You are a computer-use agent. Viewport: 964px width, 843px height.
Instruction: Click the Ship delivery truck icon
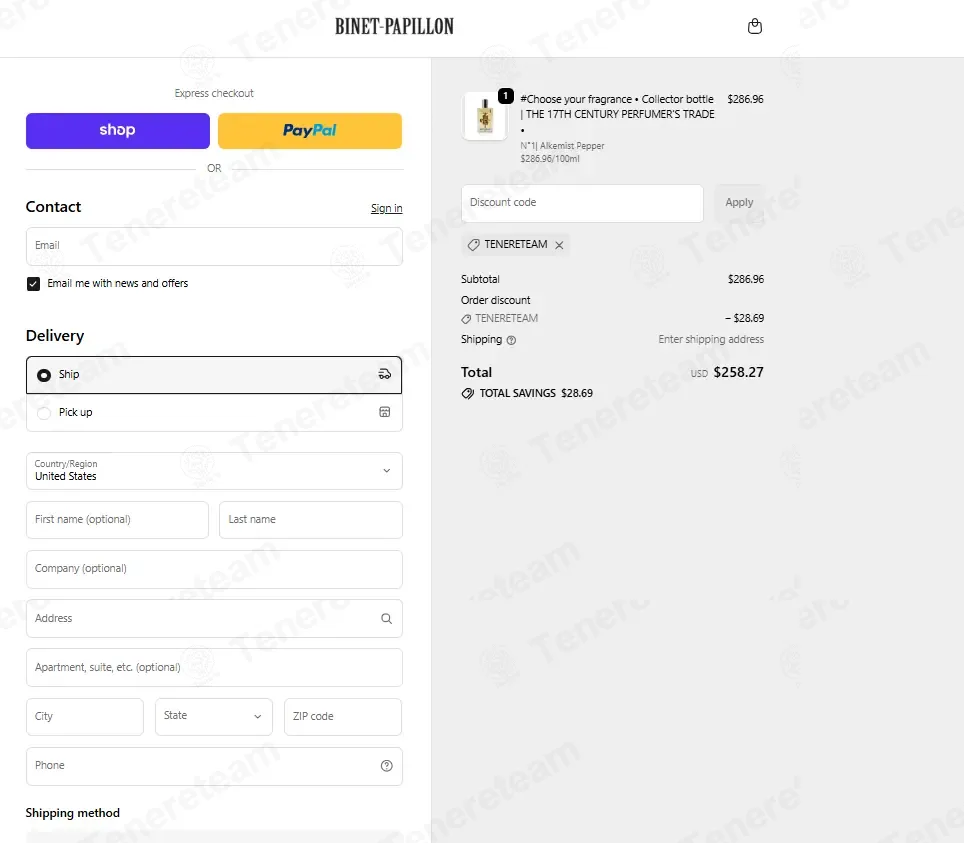tap(384, 374)
